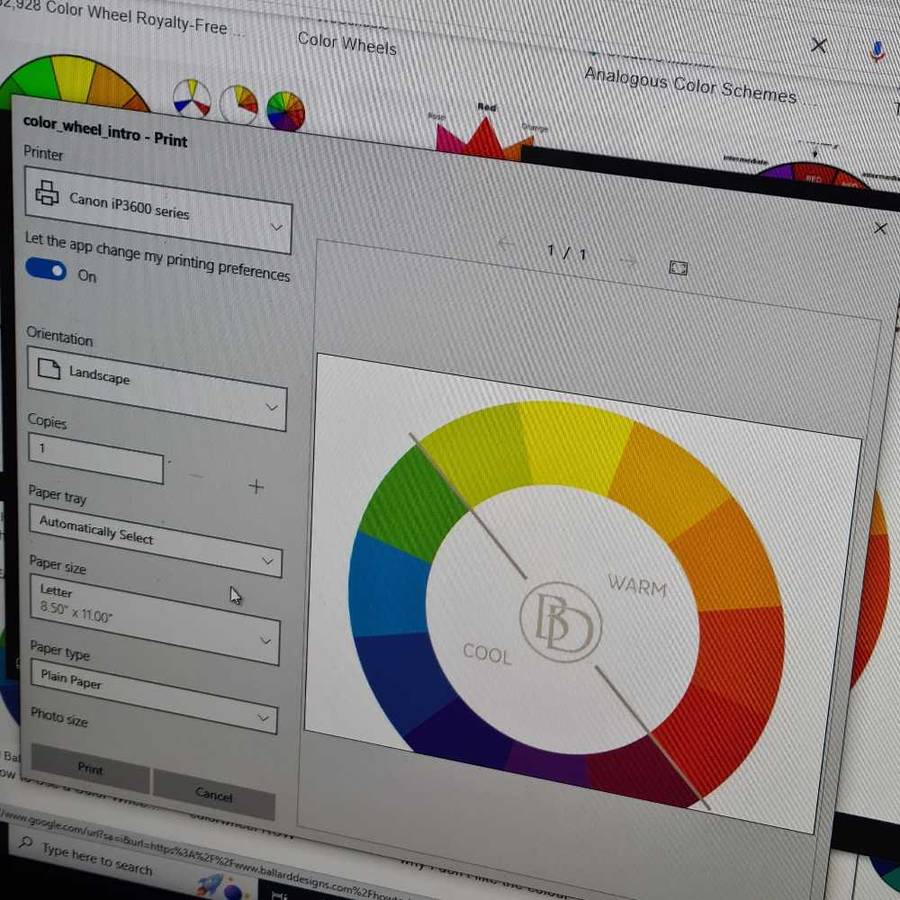Click the Copies number input field
This screenshot has height=900, width=900.
pos(96,459)
